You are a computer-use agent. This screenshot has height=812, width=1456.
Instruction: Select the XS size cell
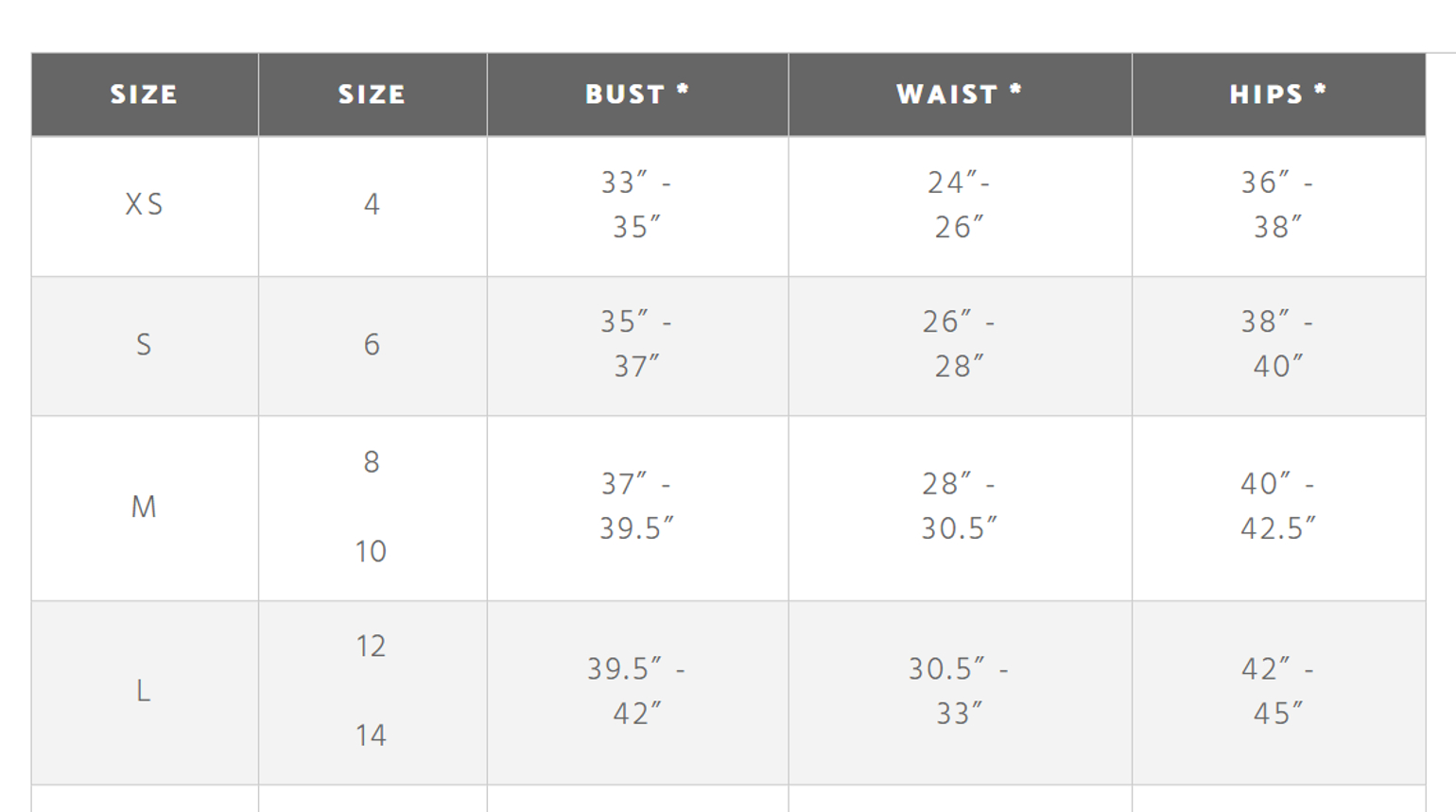145,206
